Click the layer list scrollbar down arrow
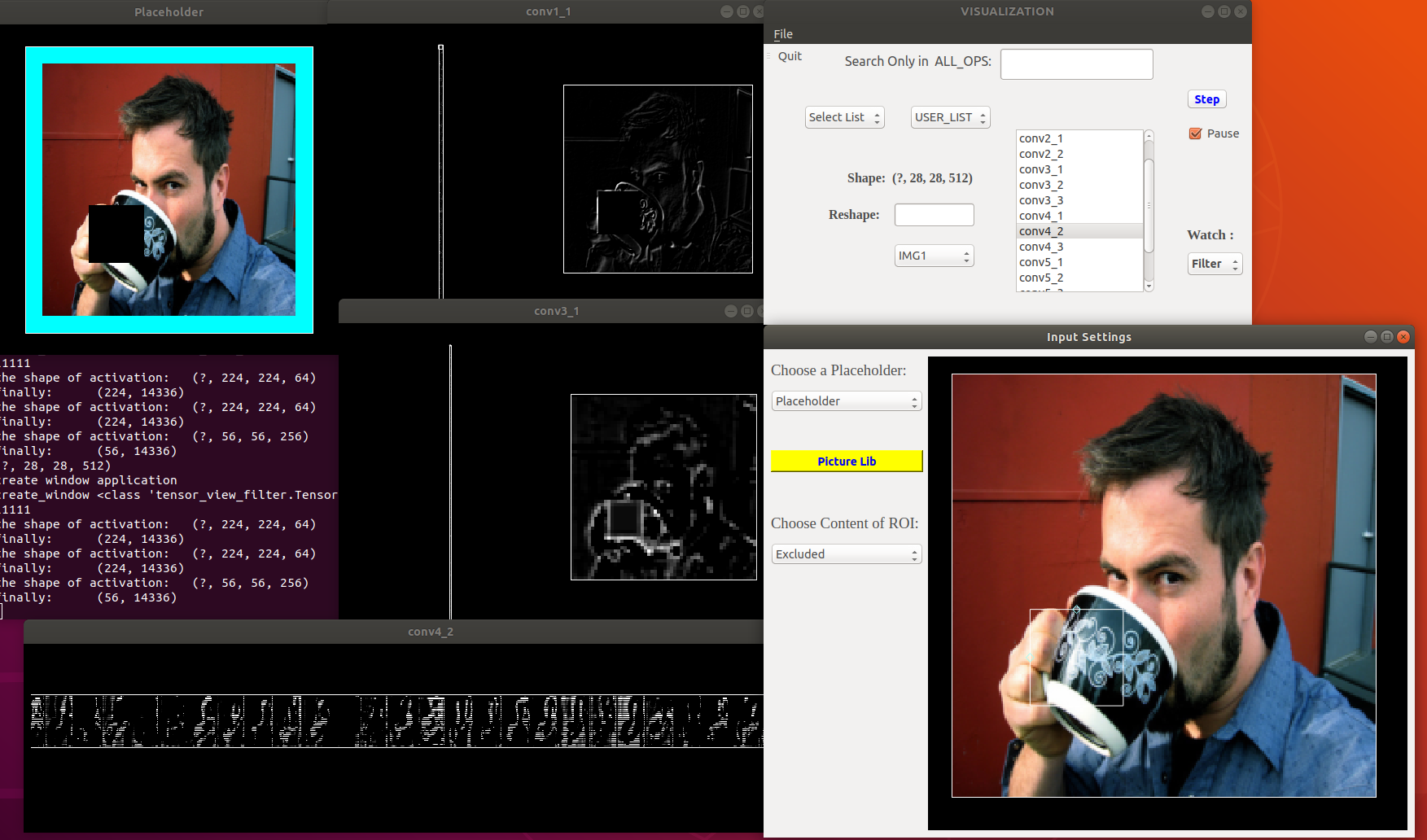Screen dimensions: 1427x840 coord(1149,286)
